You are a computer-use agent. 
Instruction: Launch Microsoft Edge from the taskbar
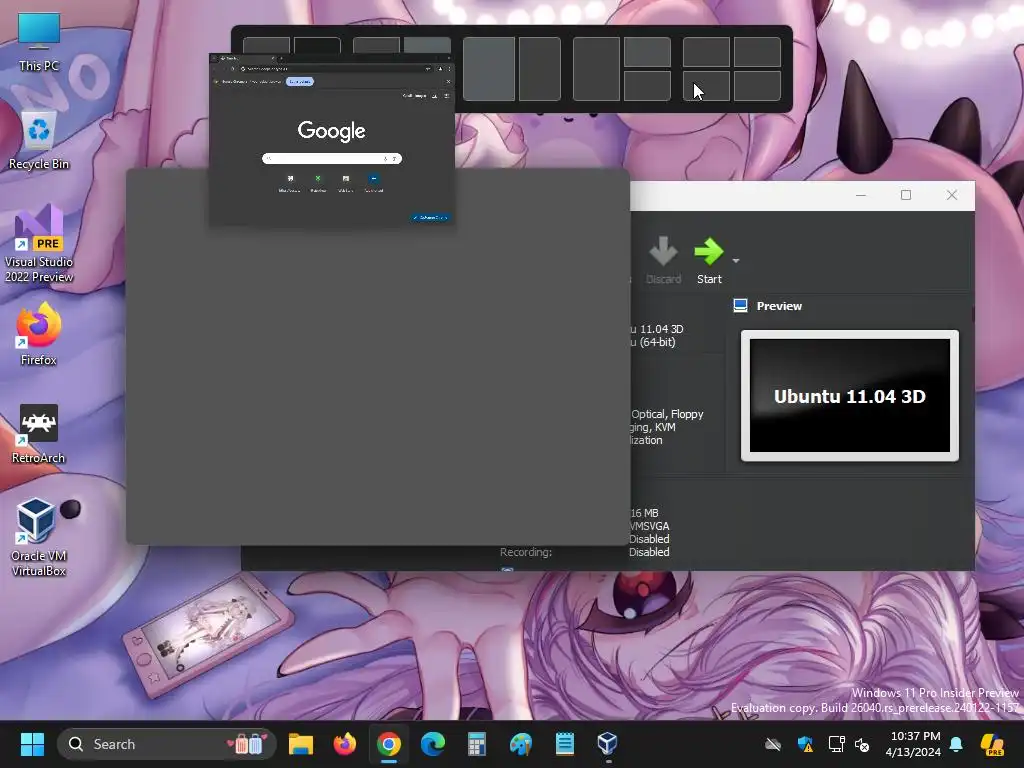click(x=432, y=744)
